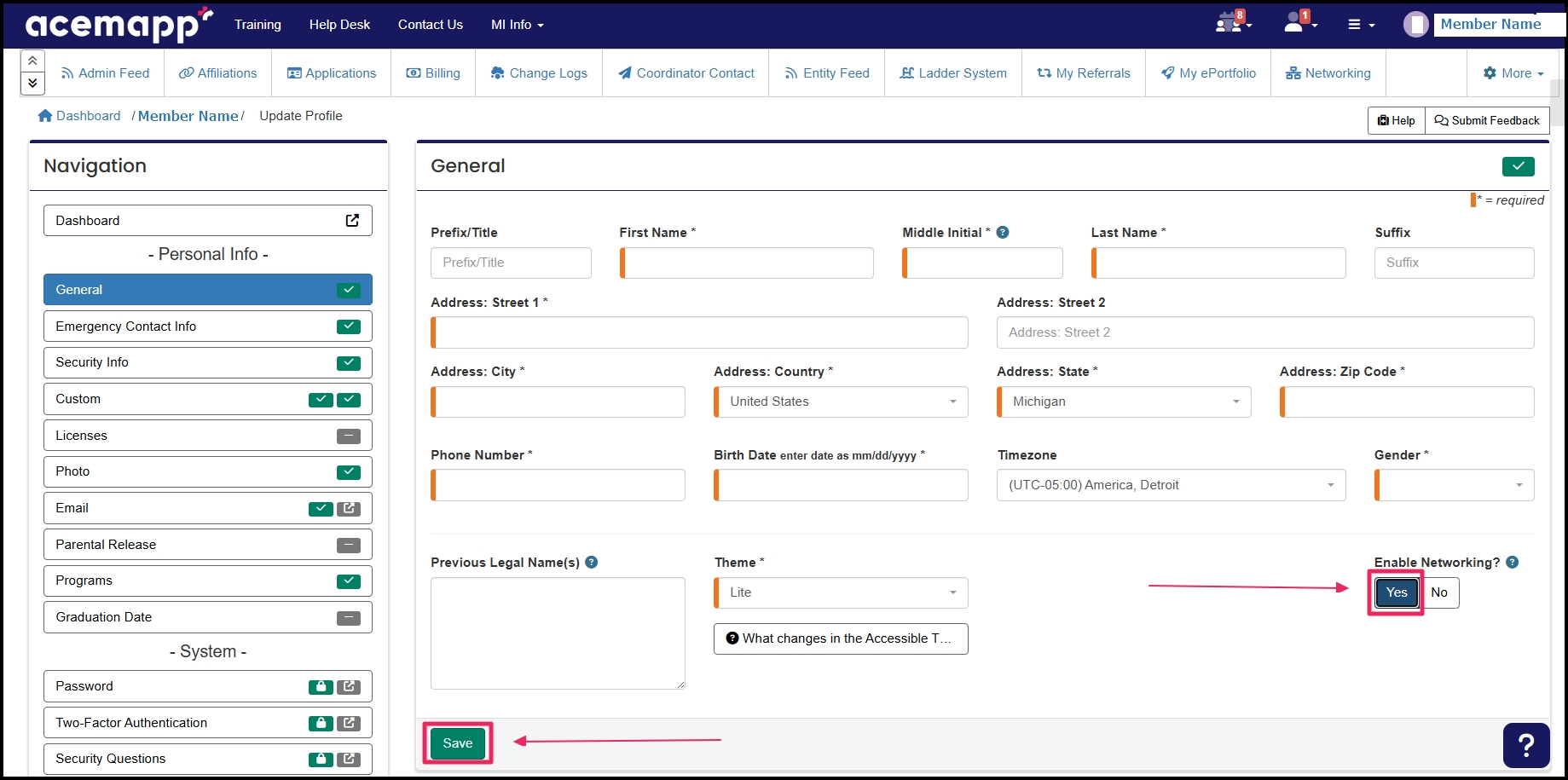Click the Middle Initial help question mark

[1003, 232]
